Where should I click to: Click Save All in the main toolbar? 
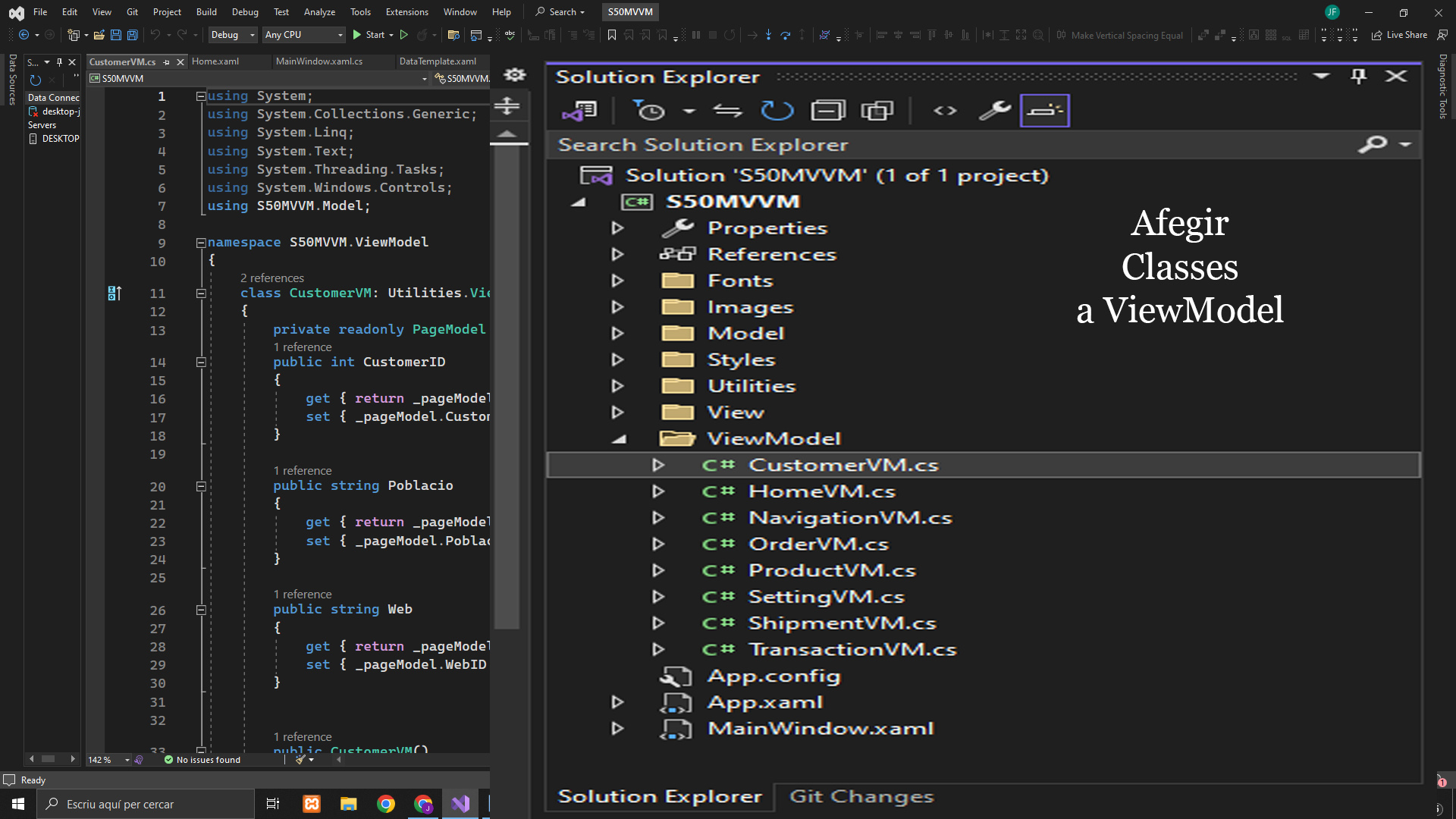point(133,35)
